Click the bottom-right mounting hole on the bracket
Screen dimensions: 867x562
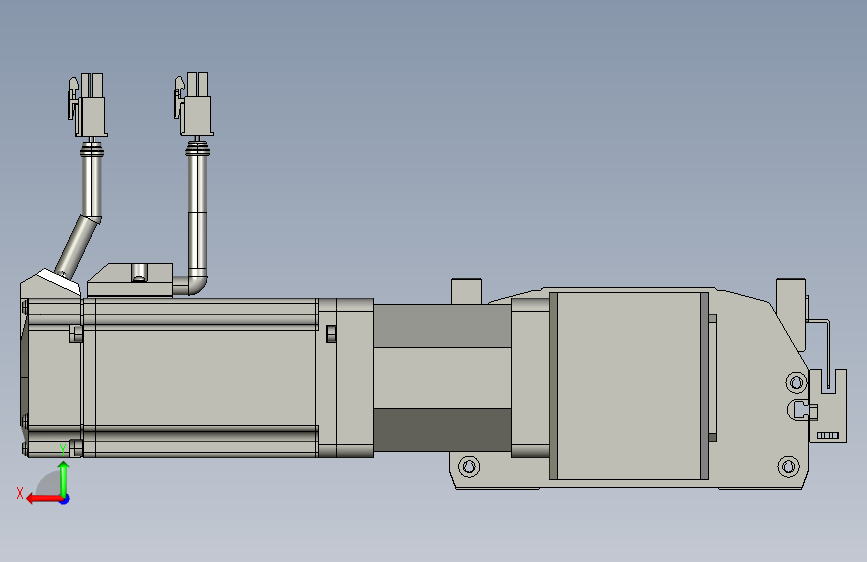(x=788, y=466)
